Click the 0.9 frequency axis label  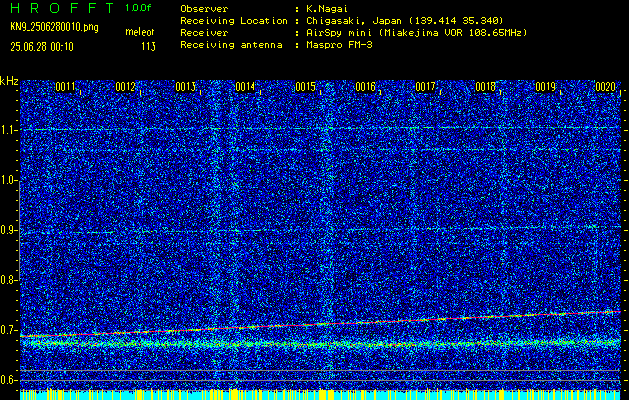pyautogui.click(x=8, y=230)
